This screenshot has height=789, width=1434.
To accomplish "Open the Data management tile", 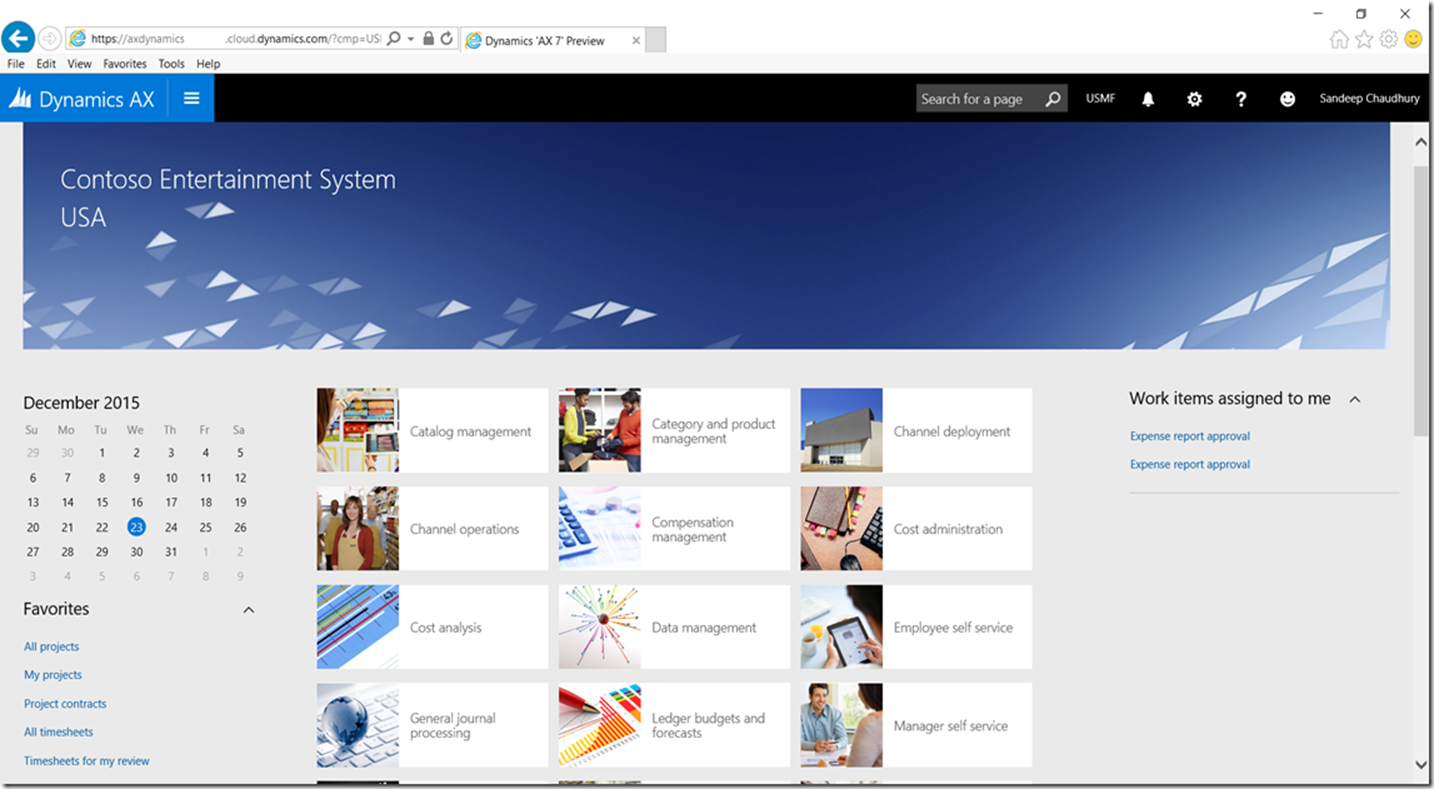I will point(674,627).
